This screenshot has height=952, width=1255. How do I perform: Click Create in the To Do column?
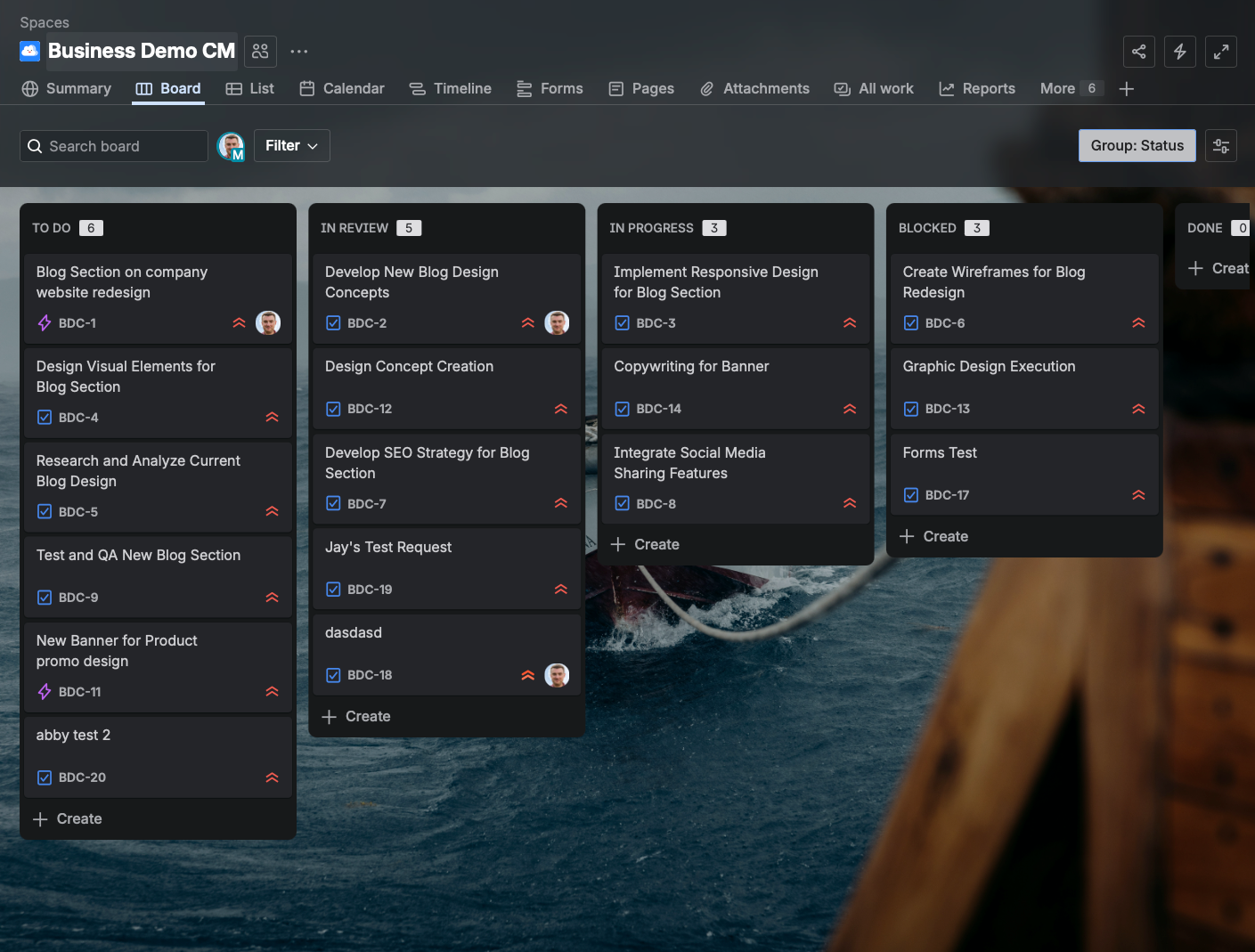68,818
